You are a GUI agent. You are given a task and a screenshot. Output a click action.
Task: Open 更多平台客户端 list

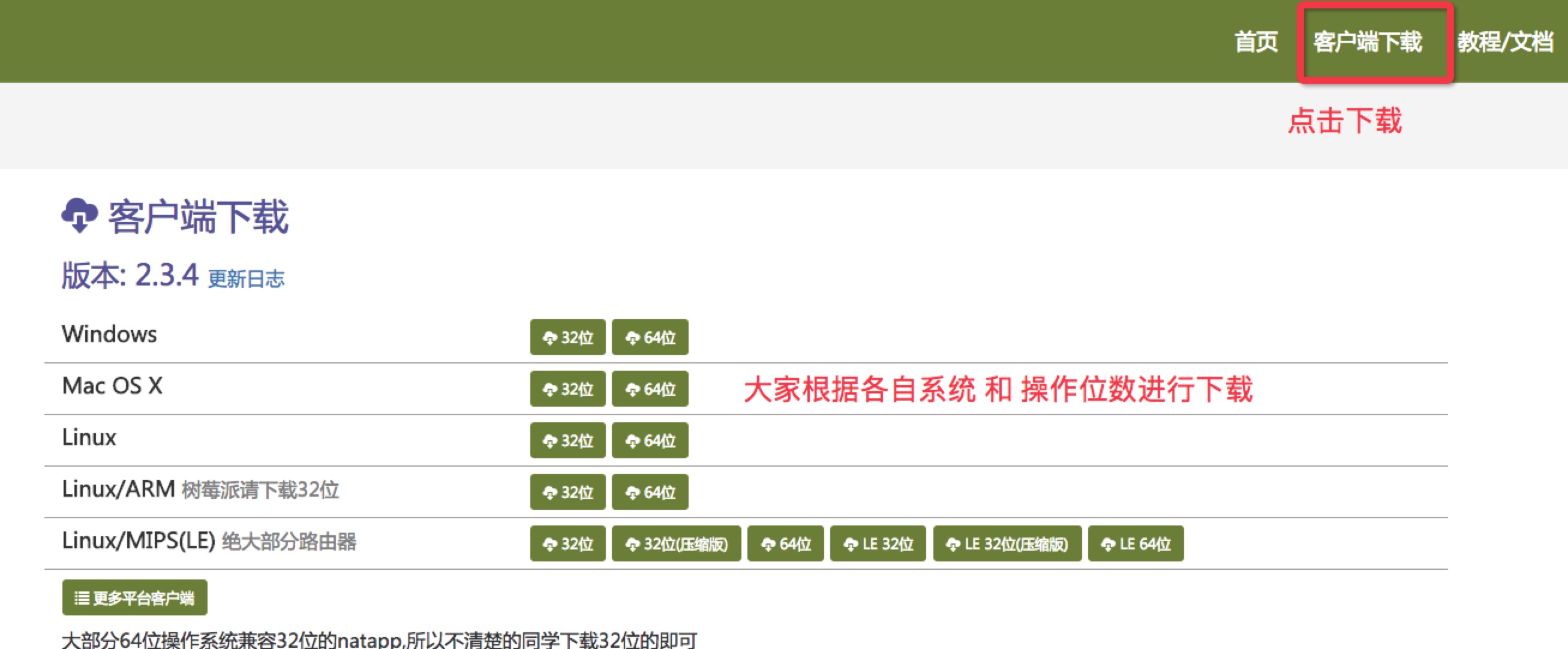134,598
